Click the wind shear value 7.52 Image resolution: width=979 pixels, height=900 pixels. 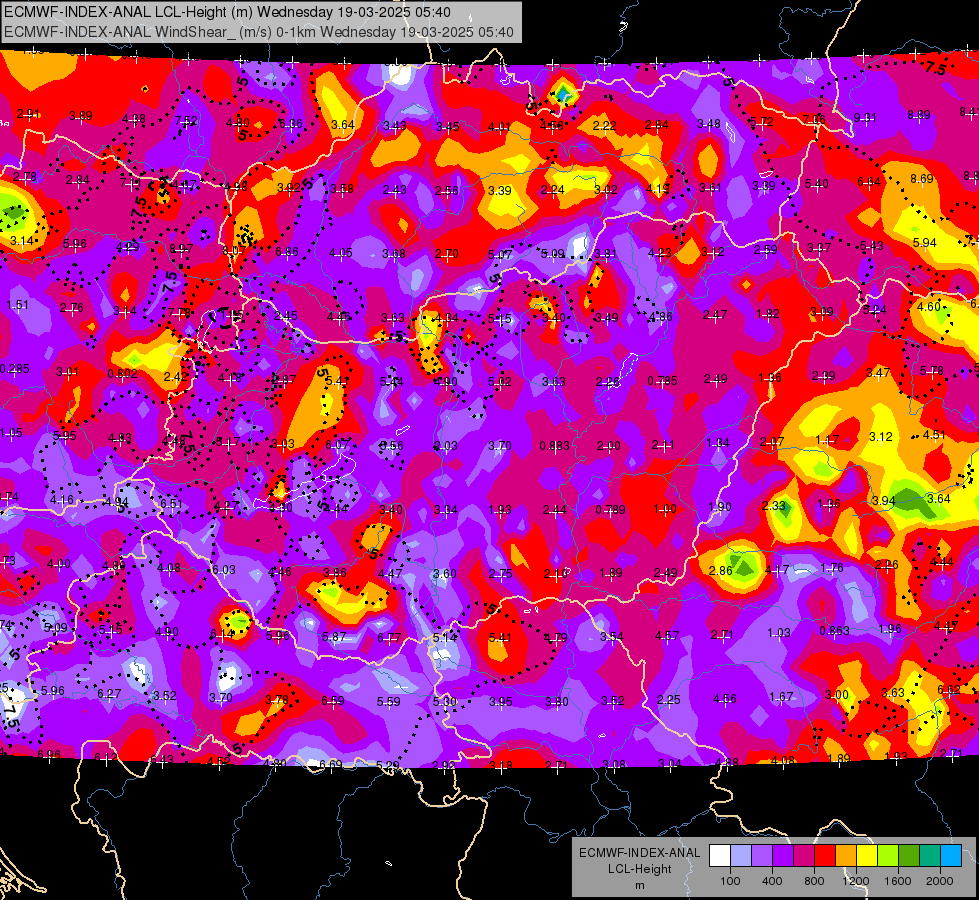click(186, 121)
